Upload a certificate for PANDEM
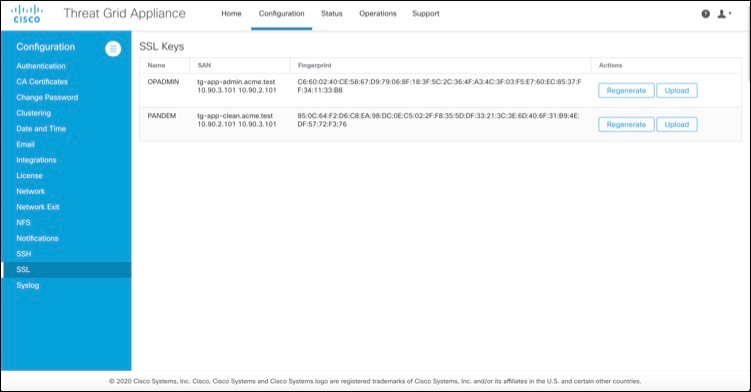The width and height of the screenshot is (751, 392). (677, 125)
